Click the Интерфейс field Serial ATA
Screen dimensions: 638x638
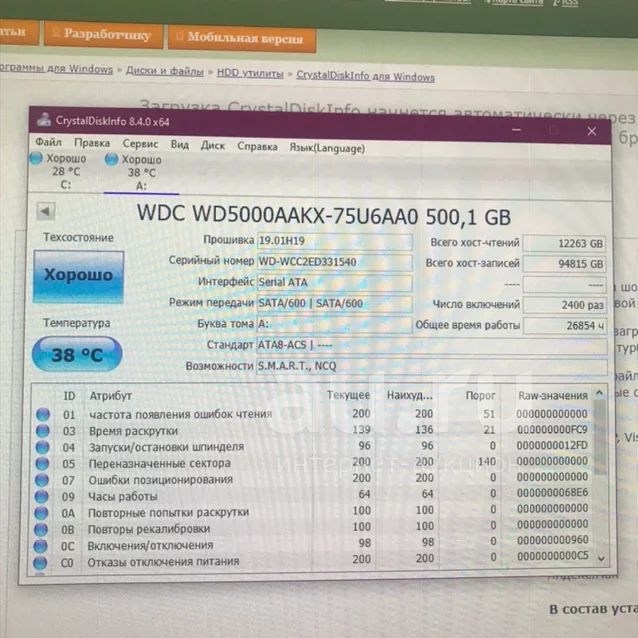click(334, 282)
